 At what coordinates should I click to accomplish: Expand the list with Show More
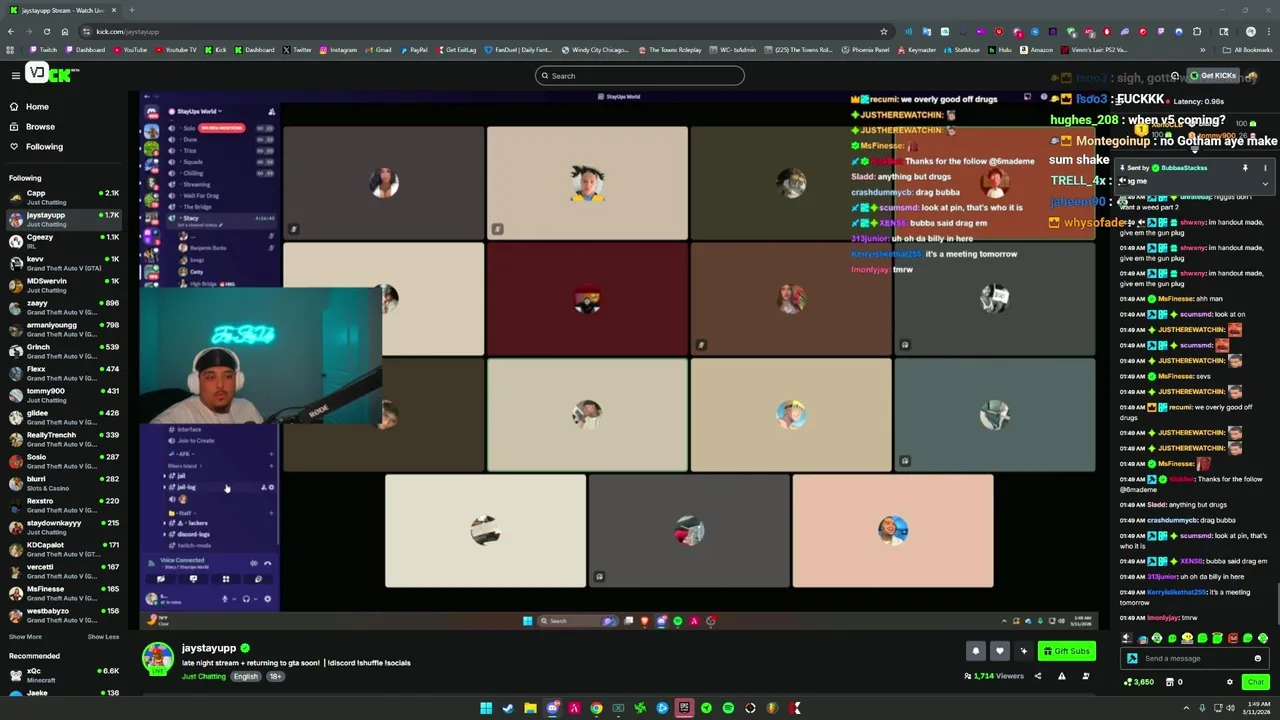pos(25,637)
